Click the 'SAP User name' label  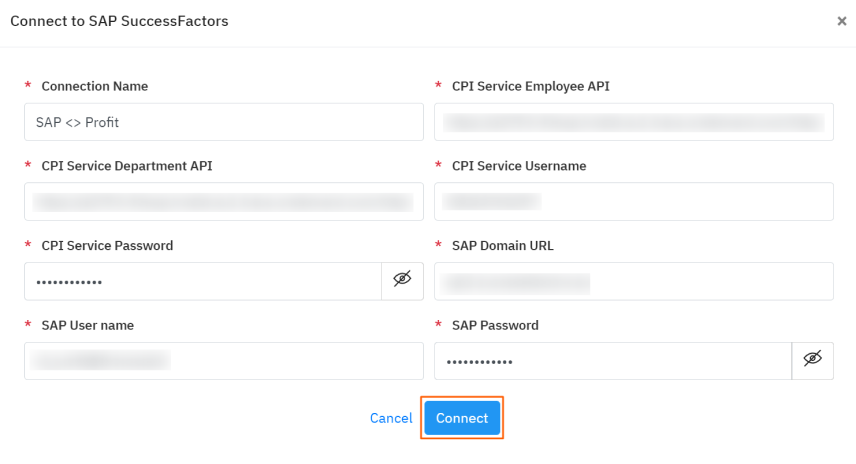88,325
